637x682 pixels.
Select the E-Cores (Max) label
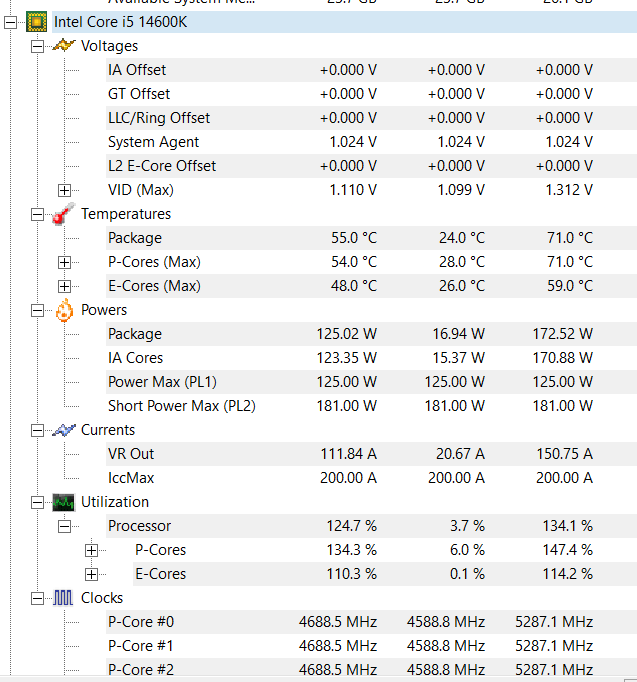coord(154,286)
